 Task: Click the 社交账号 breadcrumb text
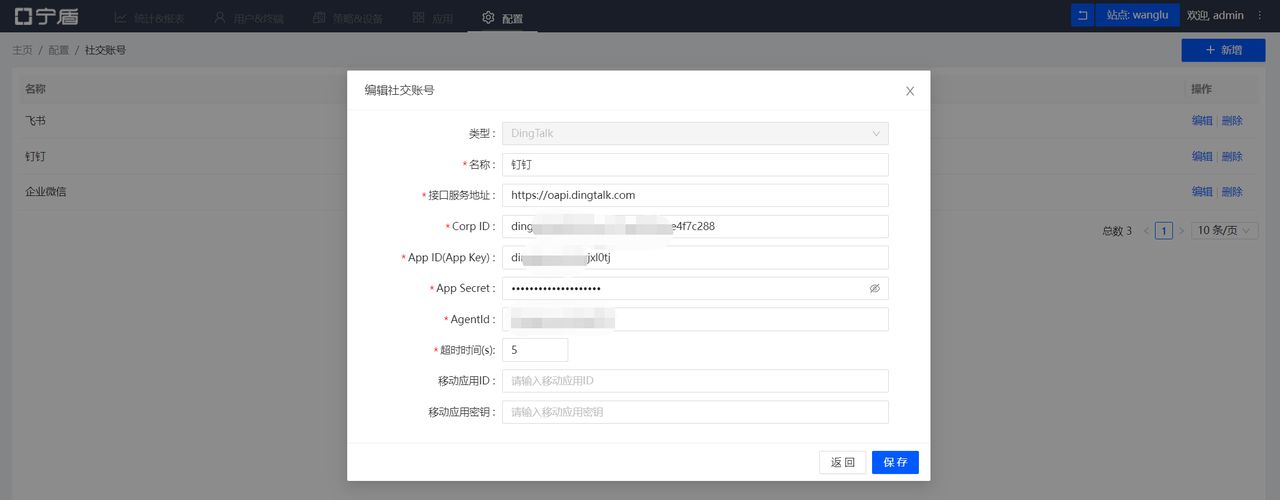tap(105, 50)
